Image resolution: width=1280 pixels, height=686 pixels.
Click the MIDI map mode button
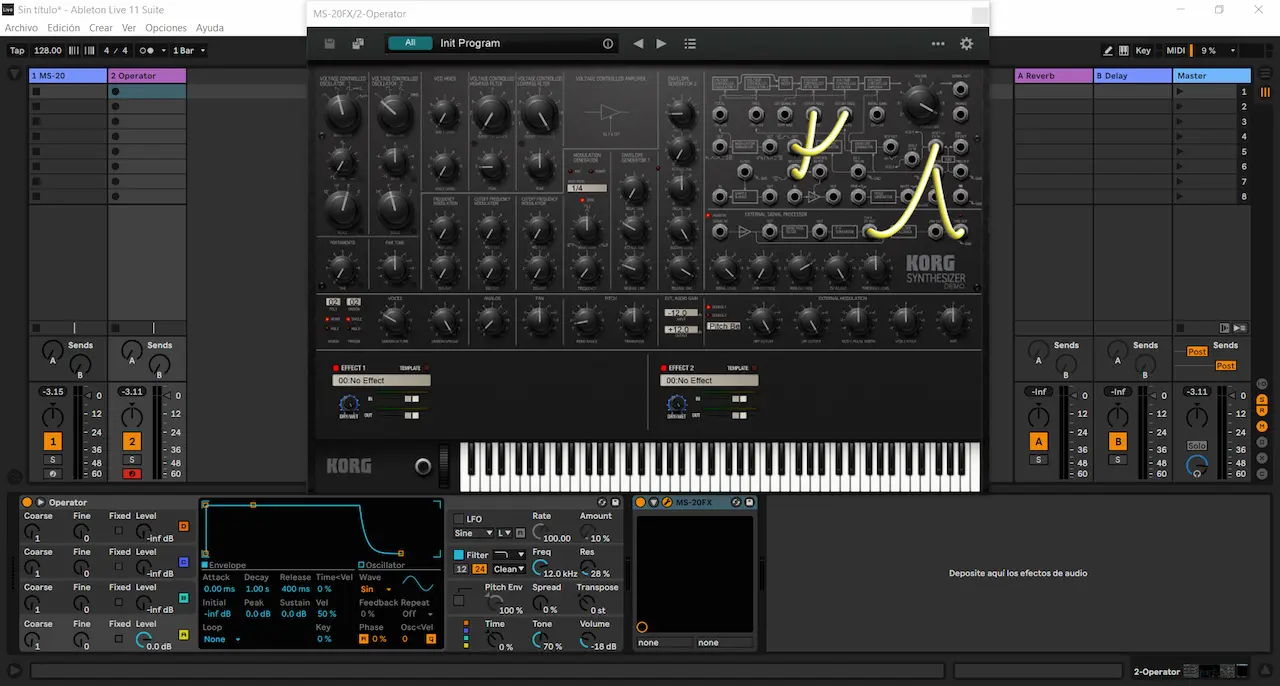pyautogui.click(x=1176, y=50)
